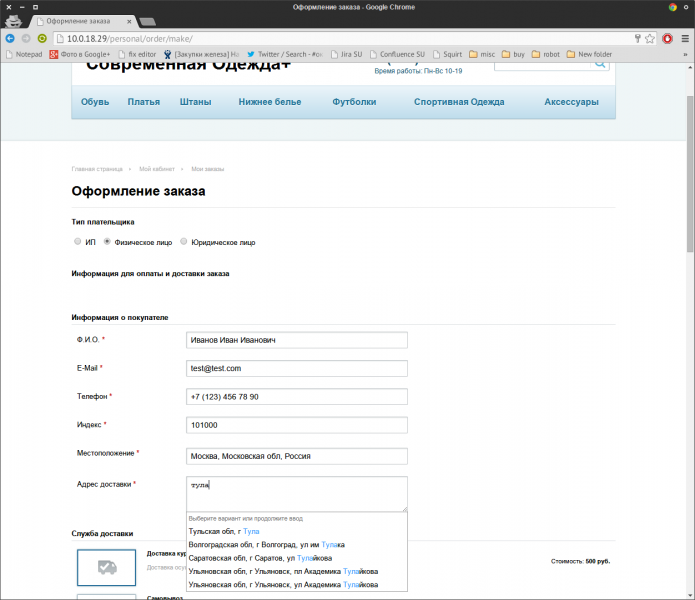Viewport: 695px width, 600px height.
Task: Click the Мой кабинет breadcrumb link
Action: point(158,169)
